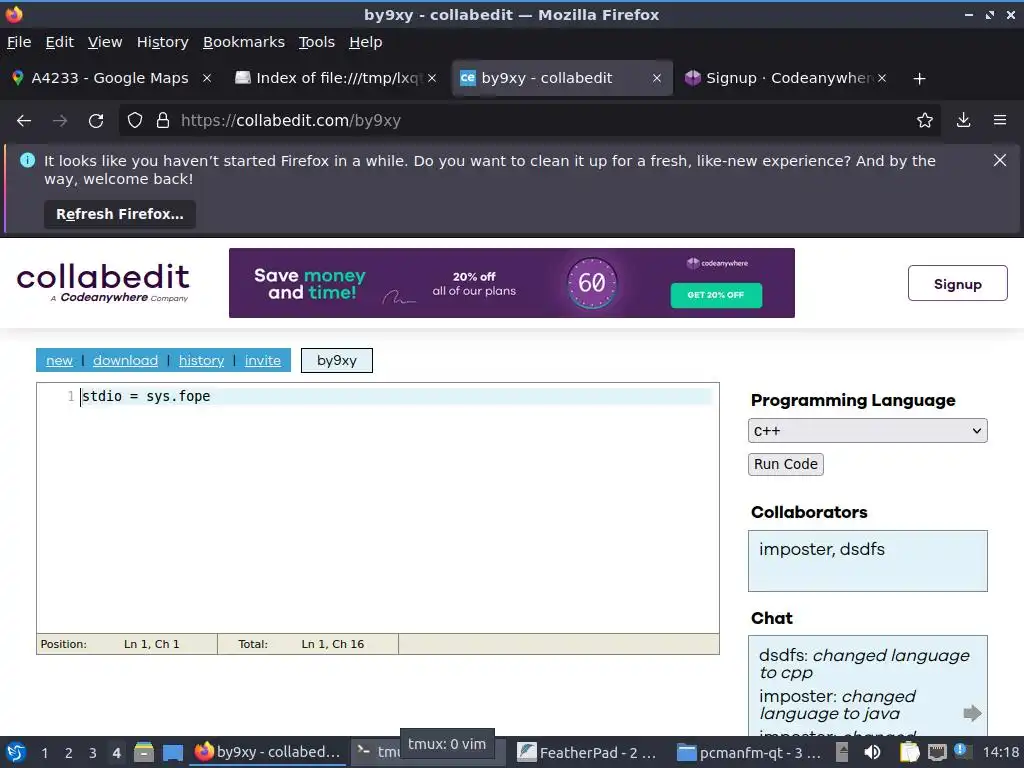The height and width of the screenshot is (768, 1024).
Task: Dismiss the Refresh Firefox notification bar
Action: point(1000,160)
